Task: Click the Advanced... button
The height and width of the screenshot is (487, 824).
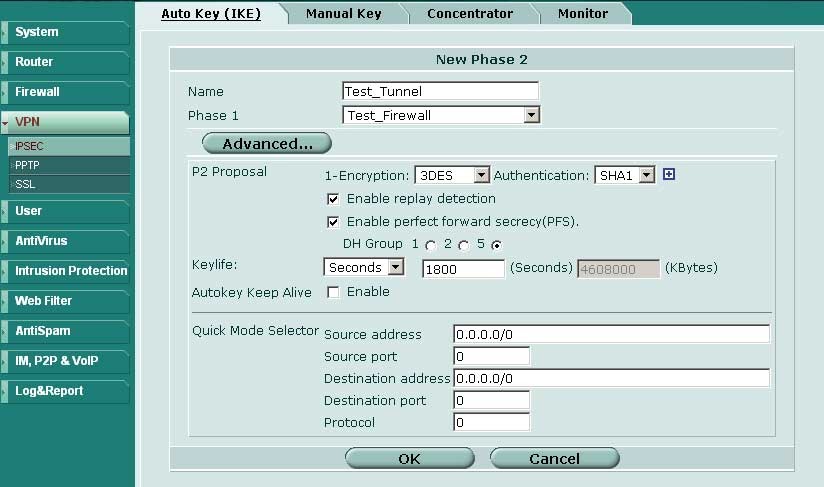Action: 267,143
